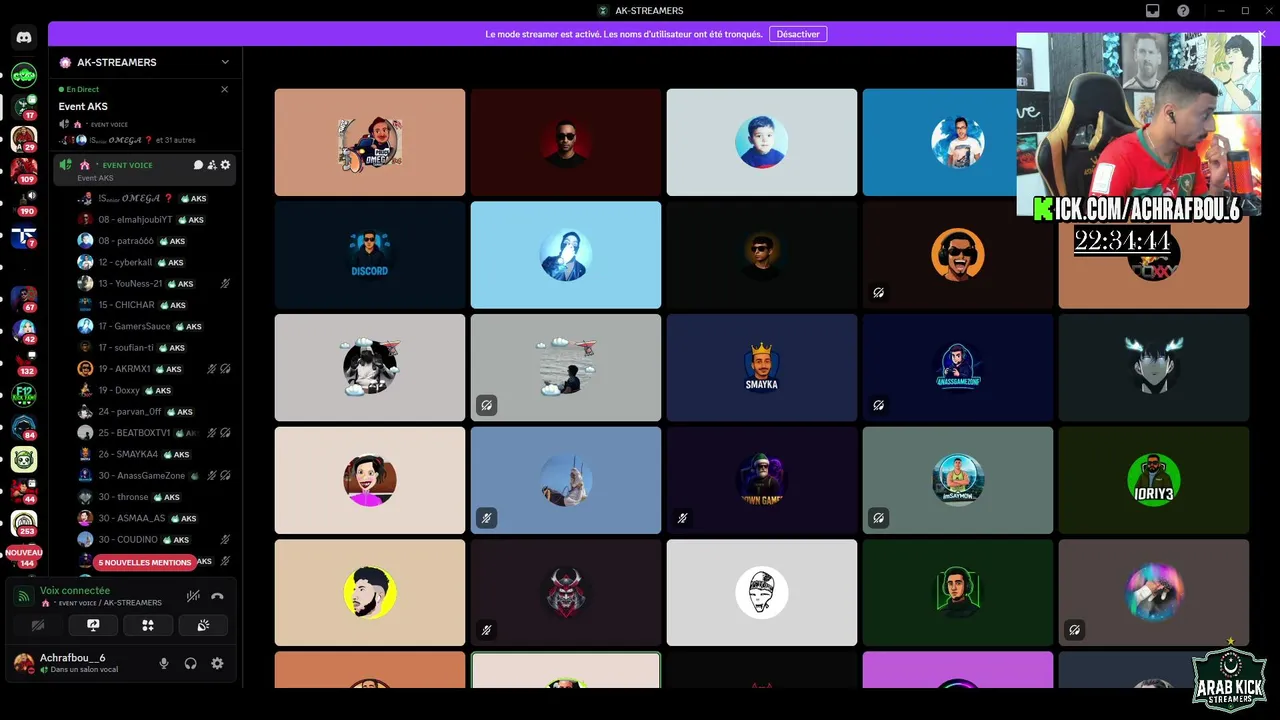Open the help icon in title bar

click(x=1183, y=11)
